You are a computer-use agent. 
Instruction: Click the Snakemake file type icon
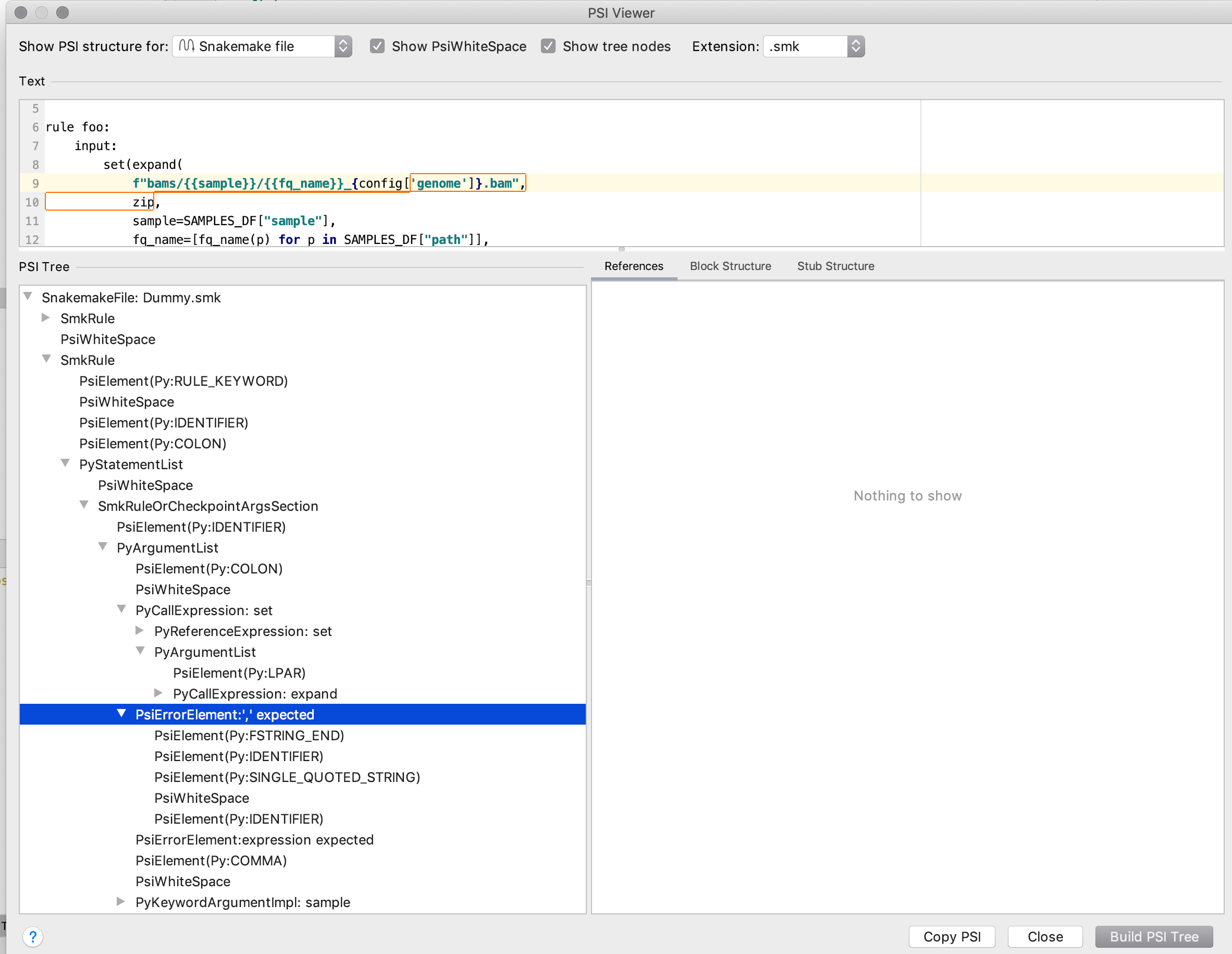186,46
